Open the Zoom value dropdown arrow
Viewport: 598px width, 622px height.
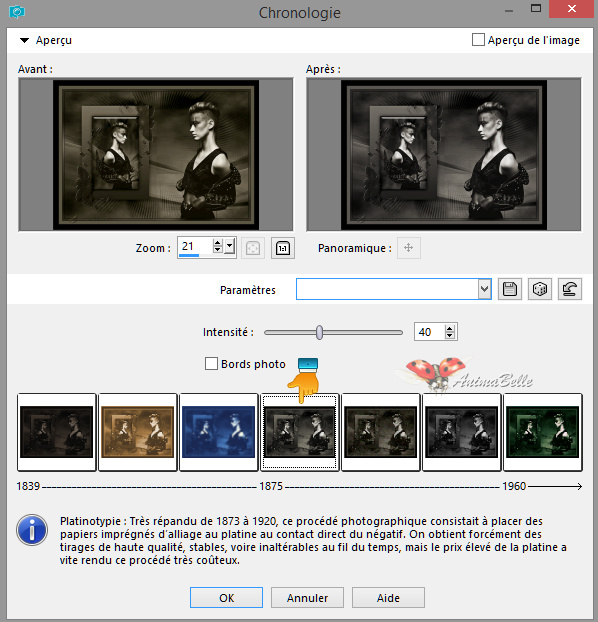pyautogui.click(x=229, y=246)
